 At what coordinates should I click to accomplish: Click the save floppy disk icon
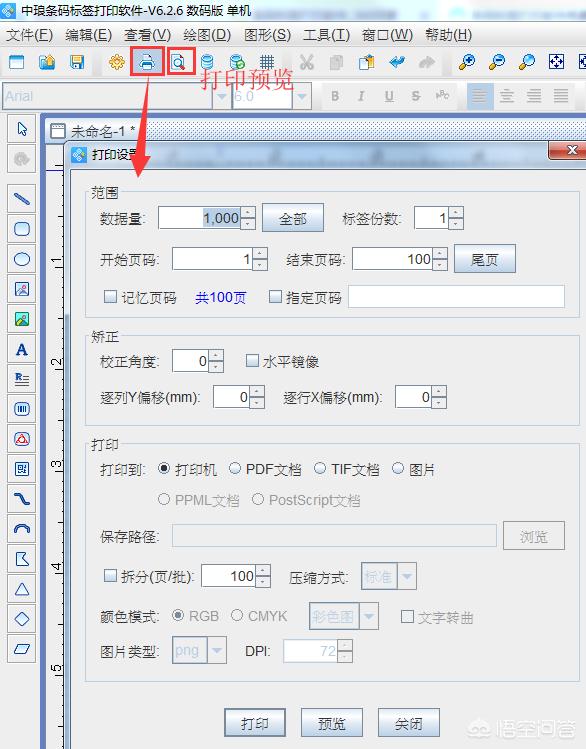77,62
